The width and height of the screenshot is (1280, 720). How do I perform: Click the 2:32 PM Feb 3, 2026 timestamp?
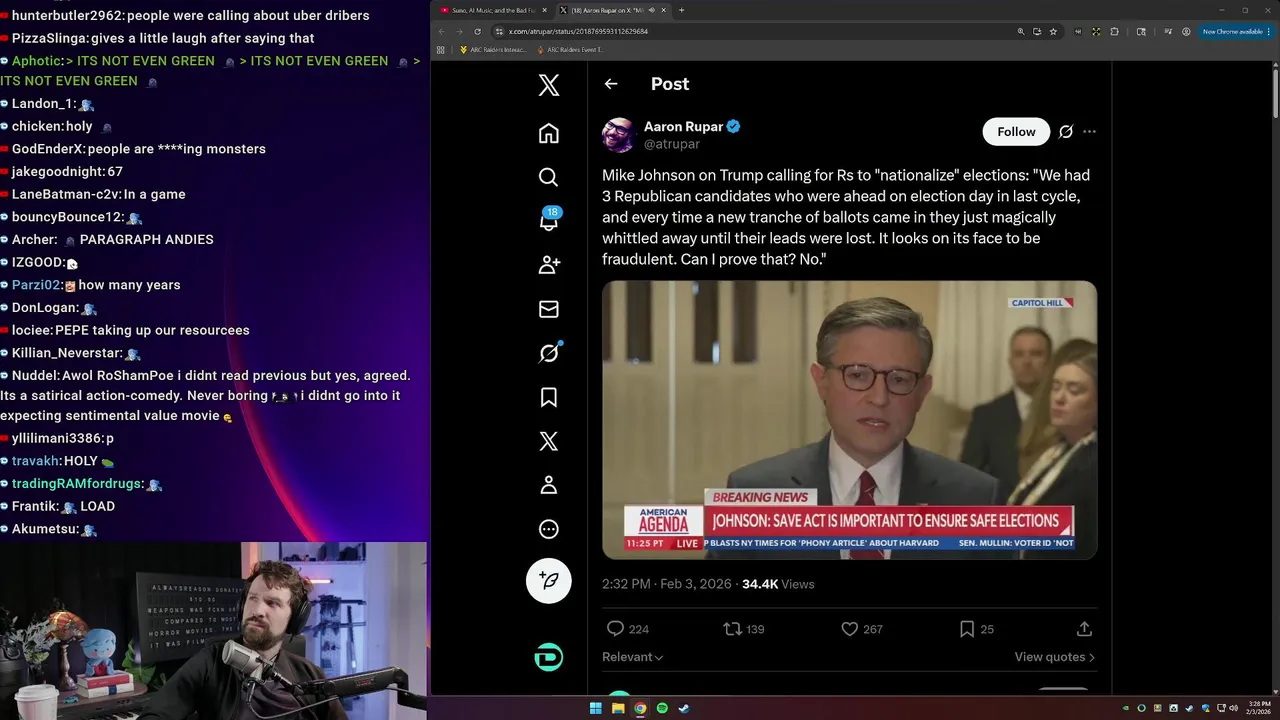[666, 584]
